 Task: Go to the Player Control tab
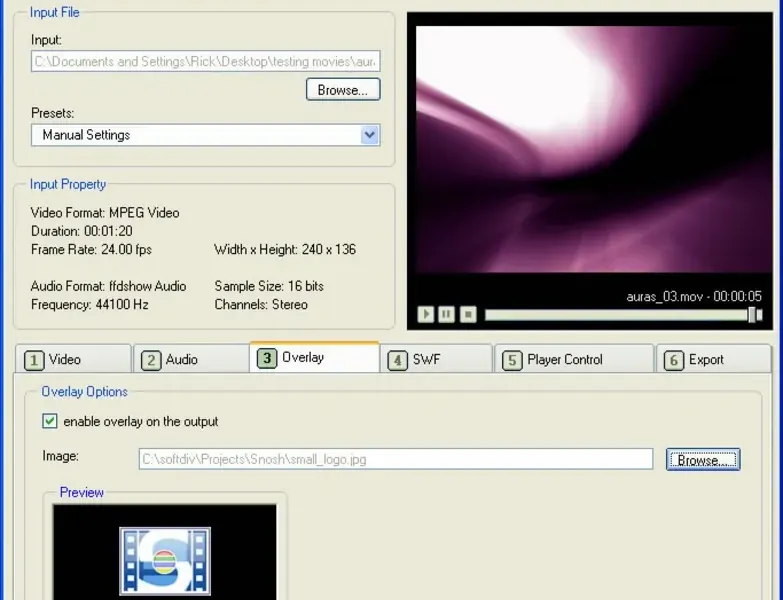click(574, 359)
